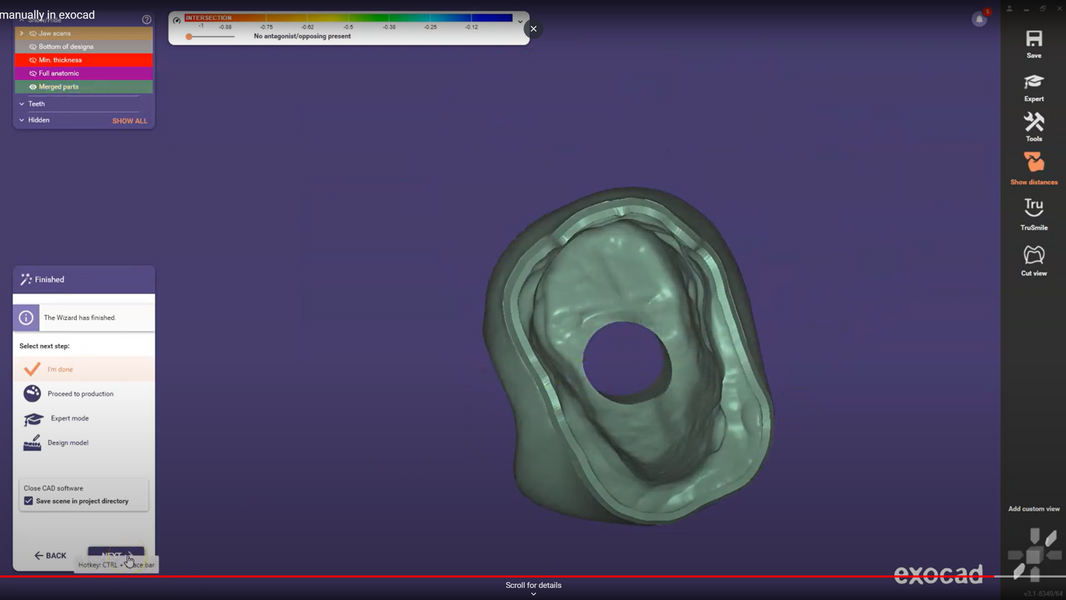Open the intersection panel dropdown chevron
1066x600 pixels.
coord(518,20)
